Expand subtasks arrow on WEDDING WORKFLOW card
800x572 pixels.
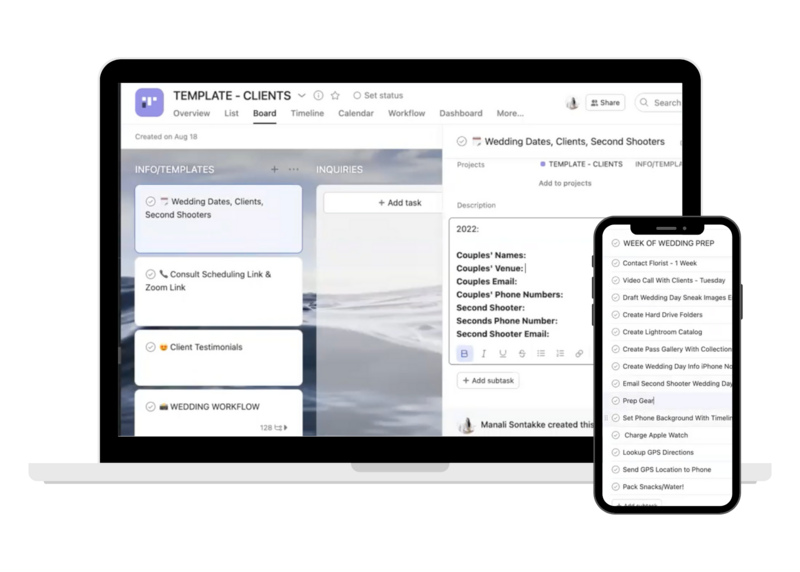286,428
